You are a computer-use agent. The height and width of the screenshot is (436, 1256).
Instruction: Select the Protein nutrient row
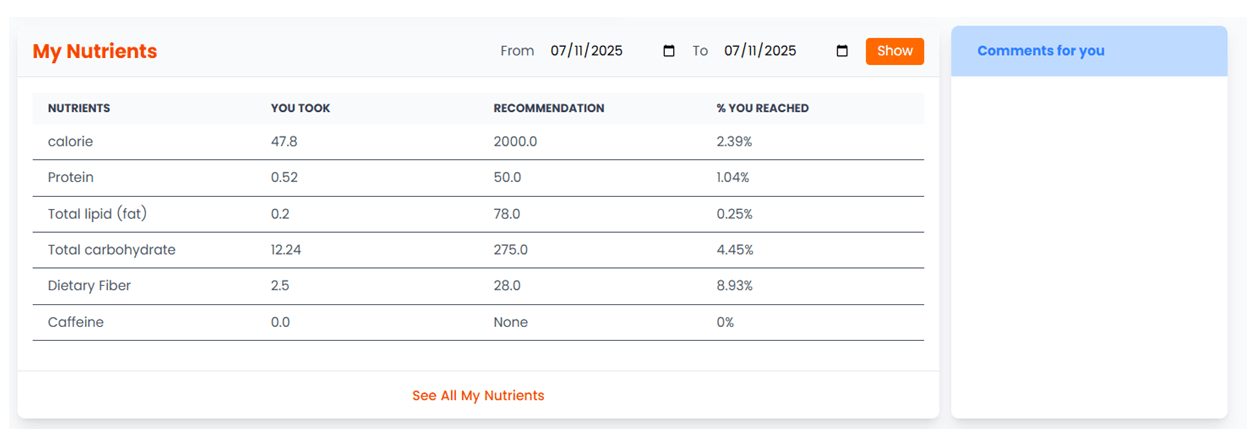(x=478, y=178)
